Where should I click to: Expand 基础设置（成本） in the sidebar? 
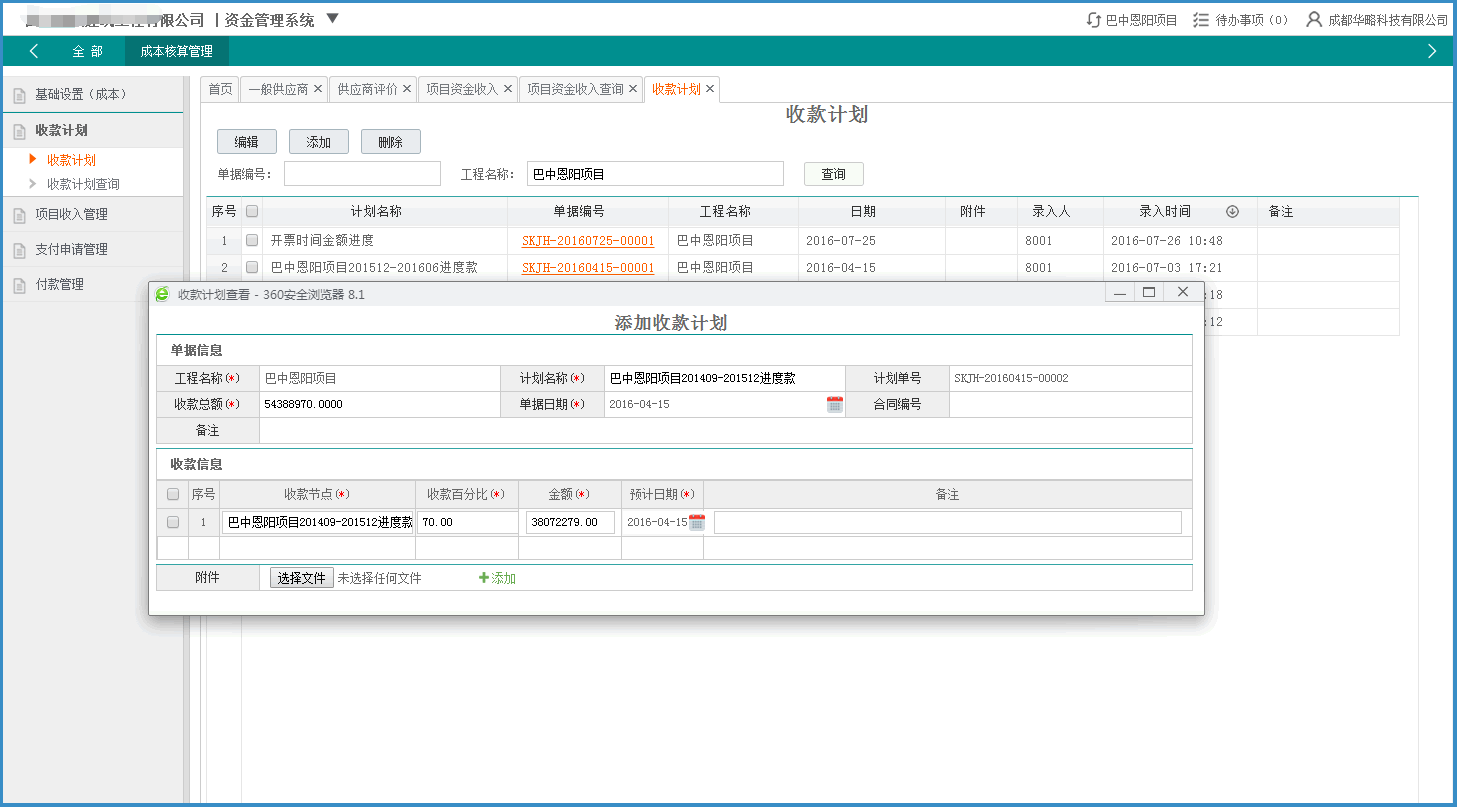94,94
